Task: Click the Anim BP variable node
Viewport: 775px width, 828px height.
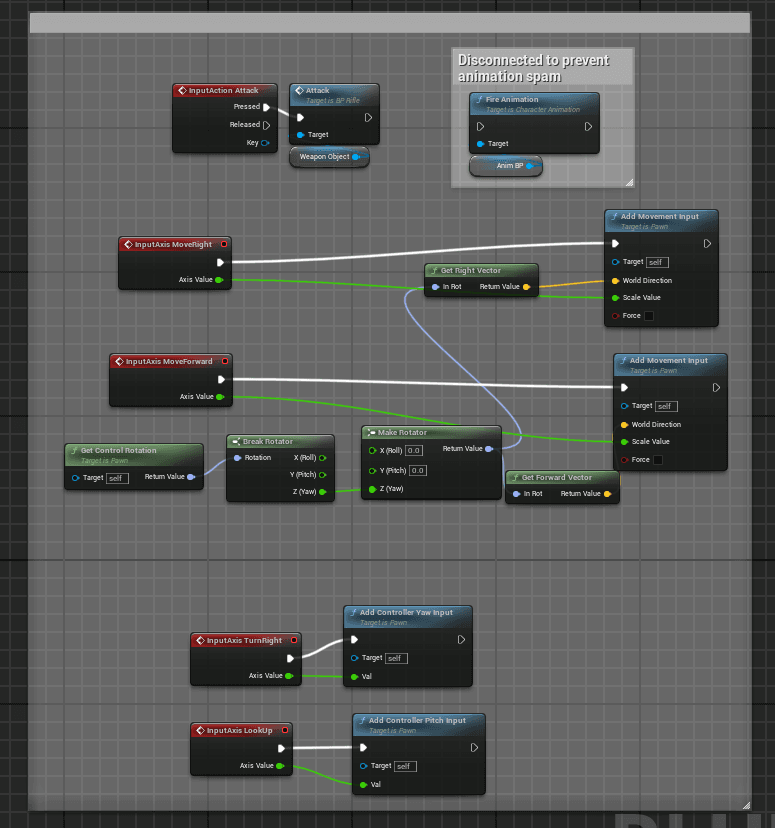Action: [x=505, y=166]
